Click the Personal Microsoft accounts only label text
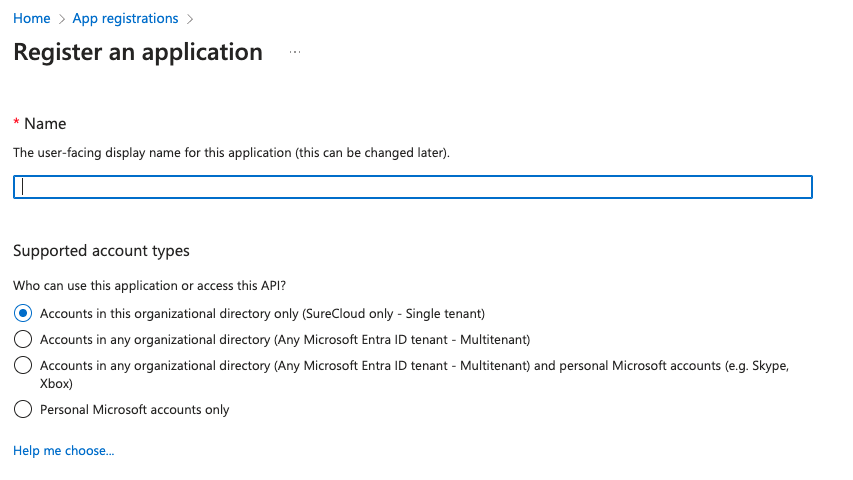Viewport: 853px width, 480px height. pyautogui.click(x=134, y=409)
